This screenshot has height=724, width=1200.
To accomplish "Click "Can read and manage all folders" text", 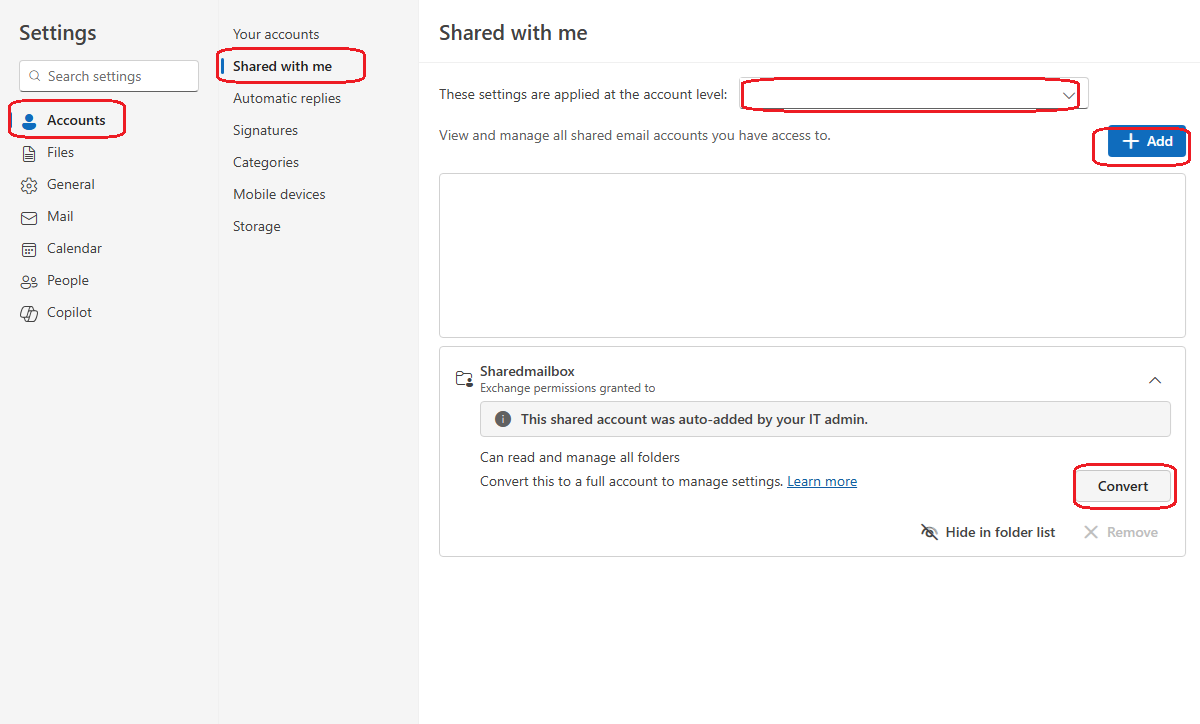I will [x=580, y=457].
